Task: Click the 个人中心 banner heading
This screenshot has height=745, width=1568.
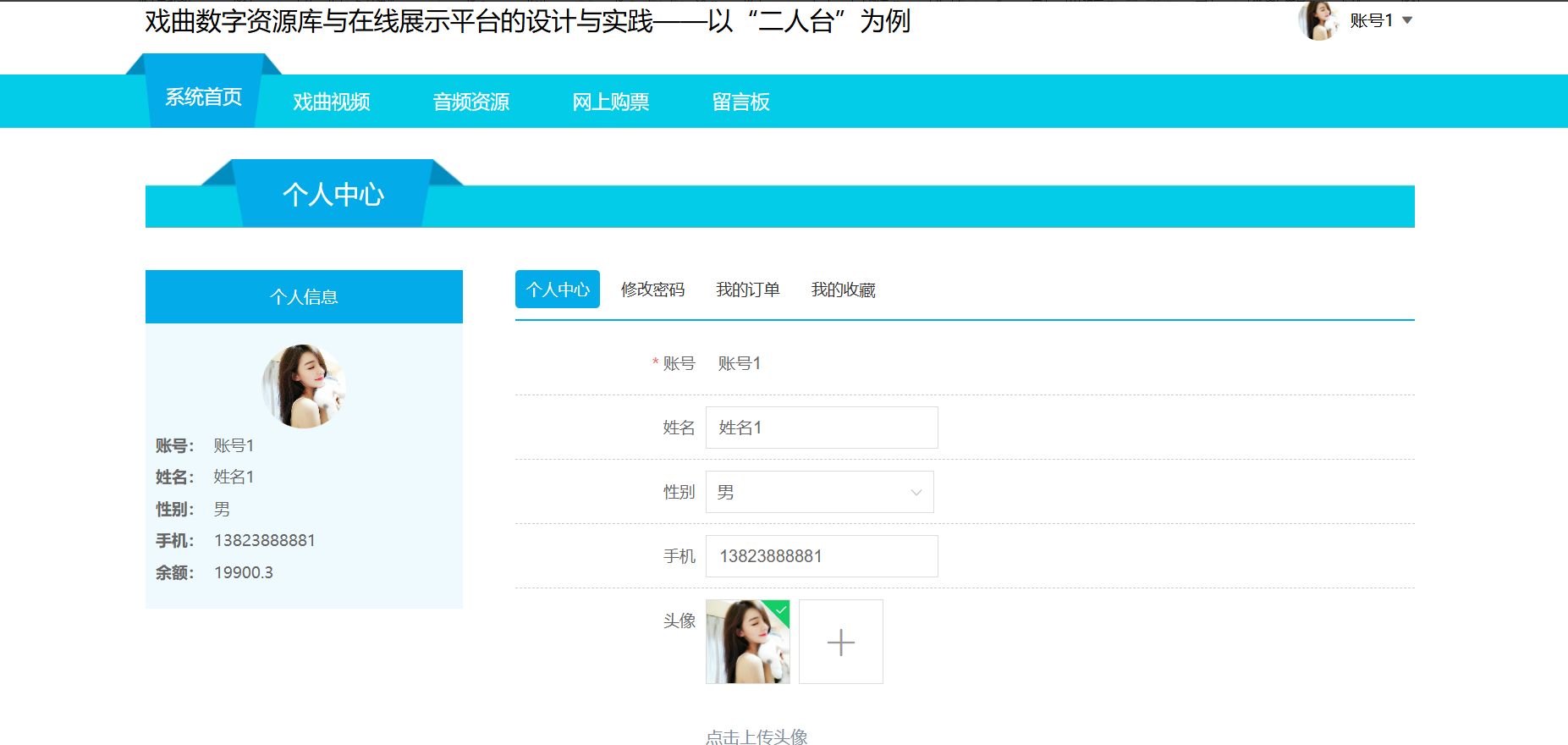Action: click(333, 195)
